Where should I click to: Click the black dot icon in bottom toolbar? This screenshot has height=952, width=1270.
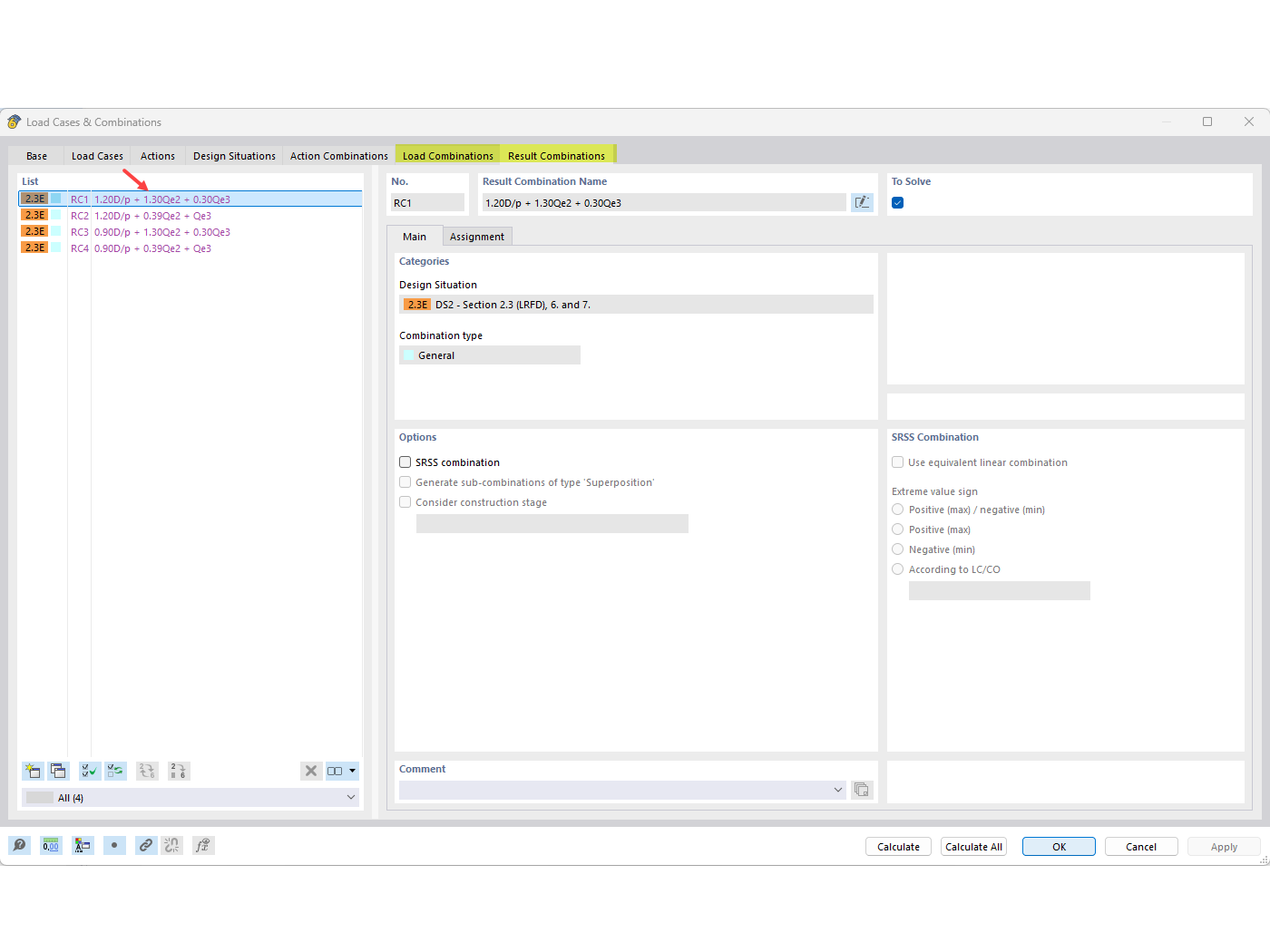click(x=114, y=845)
